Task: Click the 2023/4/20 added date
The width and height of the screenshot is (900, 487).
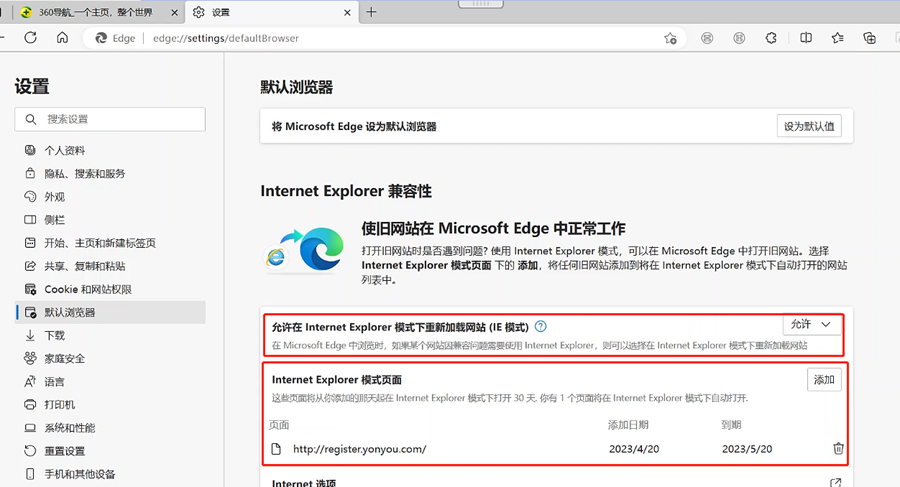Action: point(634,449)
